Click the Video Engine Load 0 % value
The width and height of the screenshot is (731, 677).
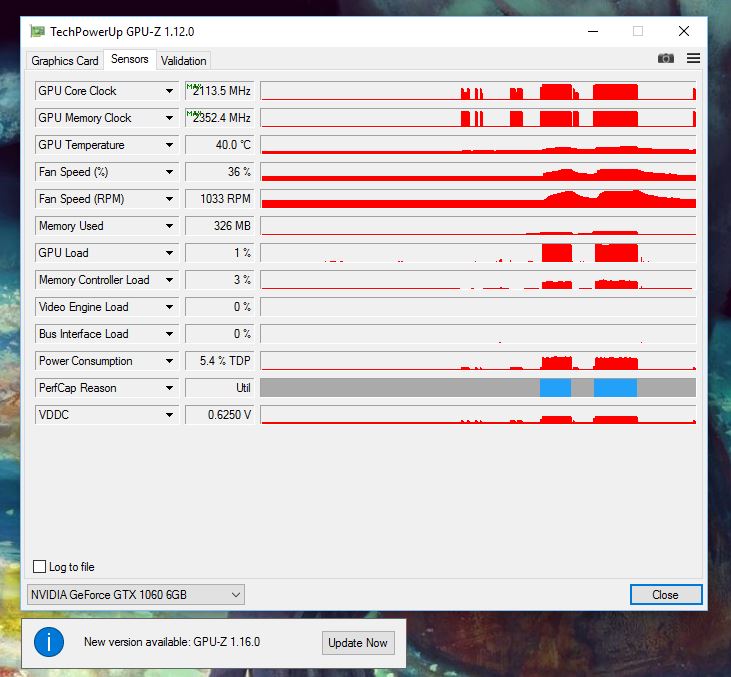[220, 307]
